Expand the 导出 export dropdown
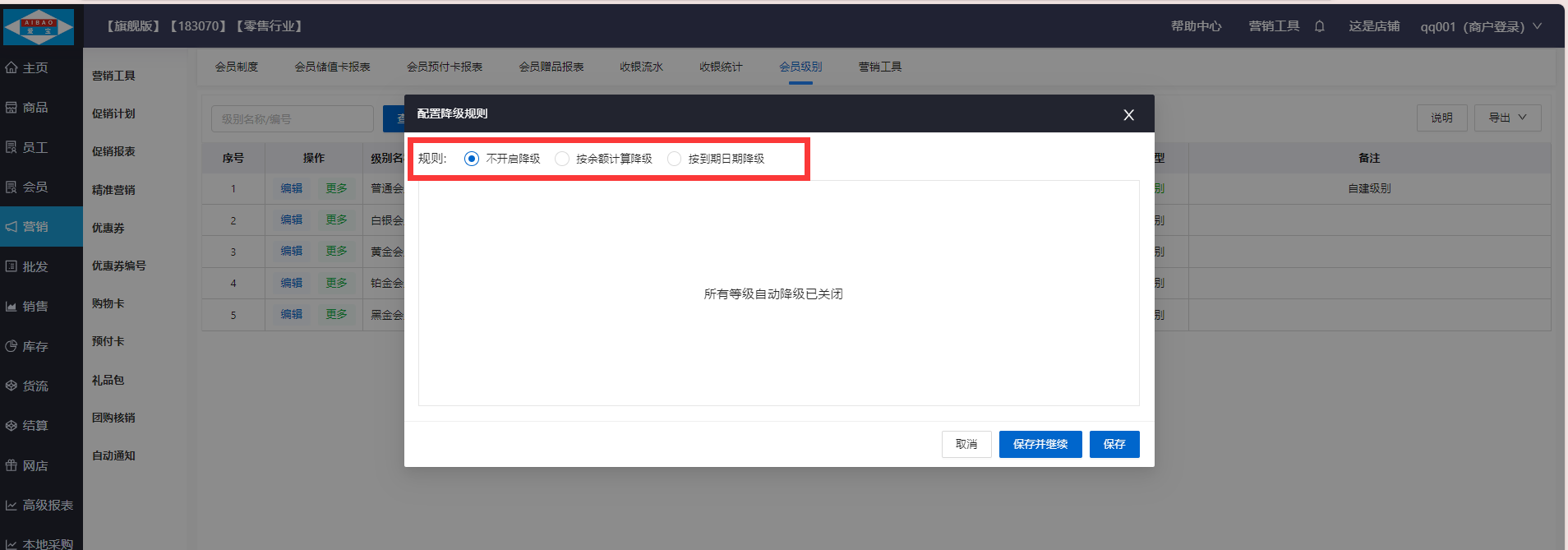 pyautogui.click(x=1507, y=118)
